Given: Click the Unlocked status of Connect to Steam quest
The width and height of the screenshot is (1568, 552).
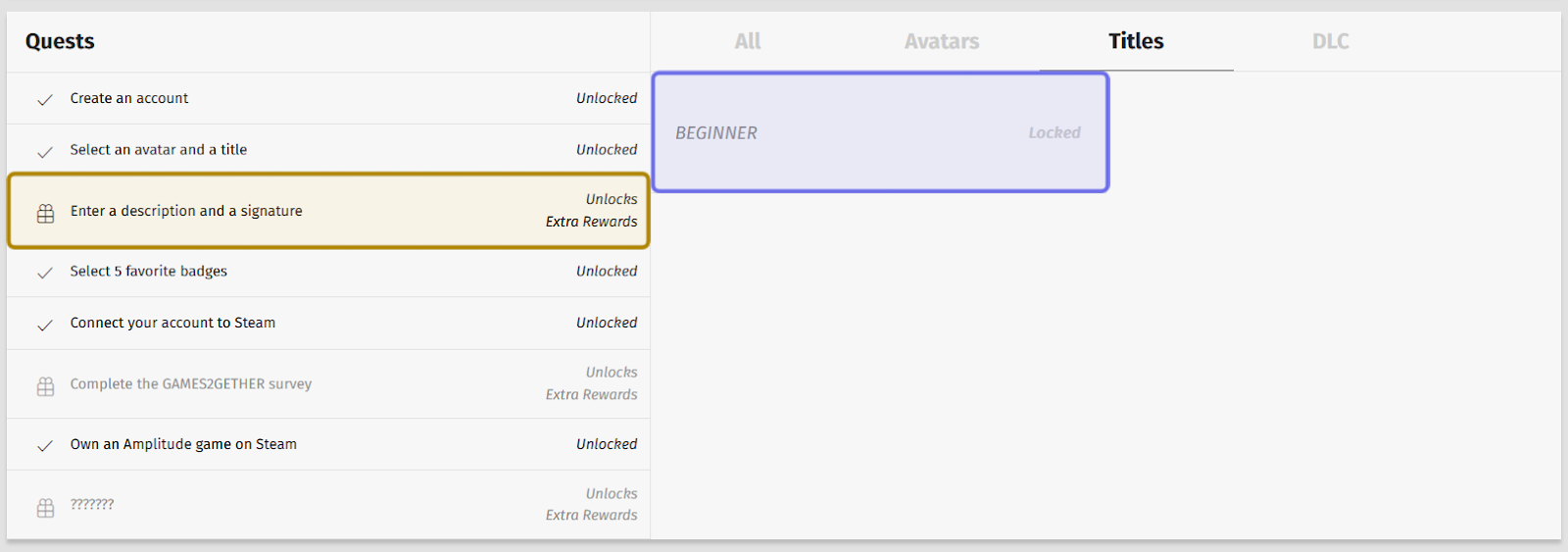Looking at the screenshot, I should tap(607, 323).
